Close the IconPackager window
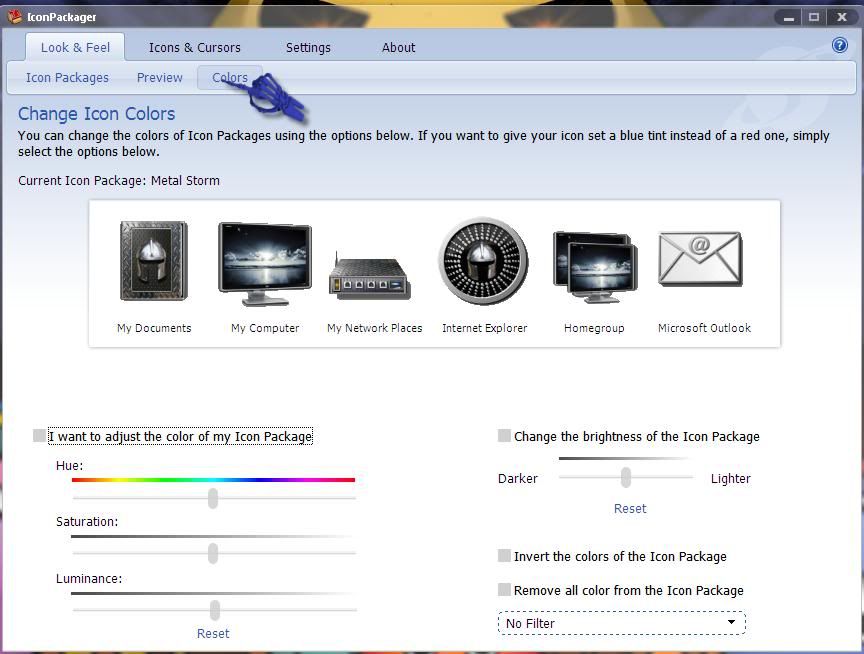Screen dimensions: 864x654 click(841, 18)
